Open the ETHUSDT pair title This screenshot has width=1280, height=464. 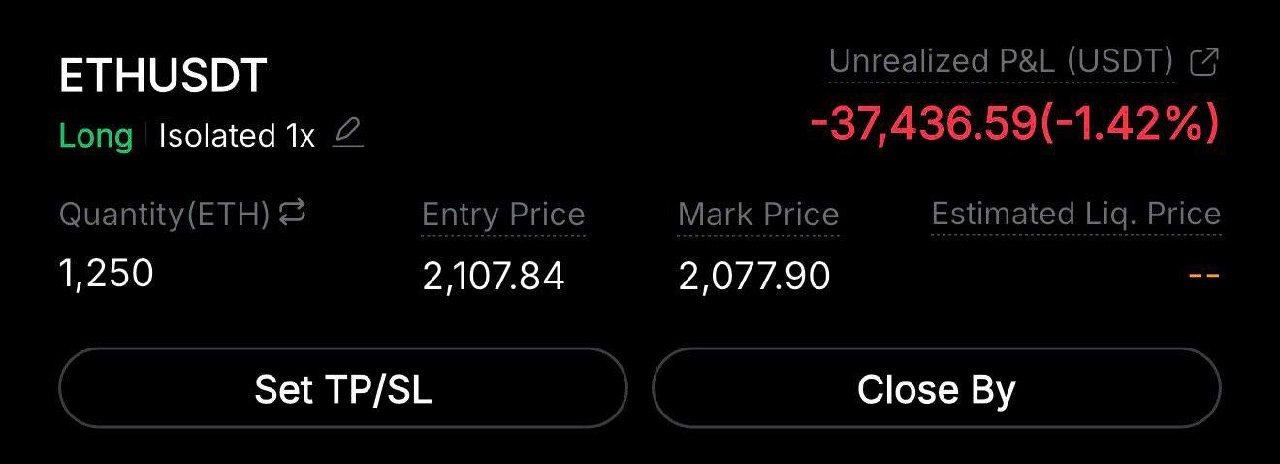point(163,76)
